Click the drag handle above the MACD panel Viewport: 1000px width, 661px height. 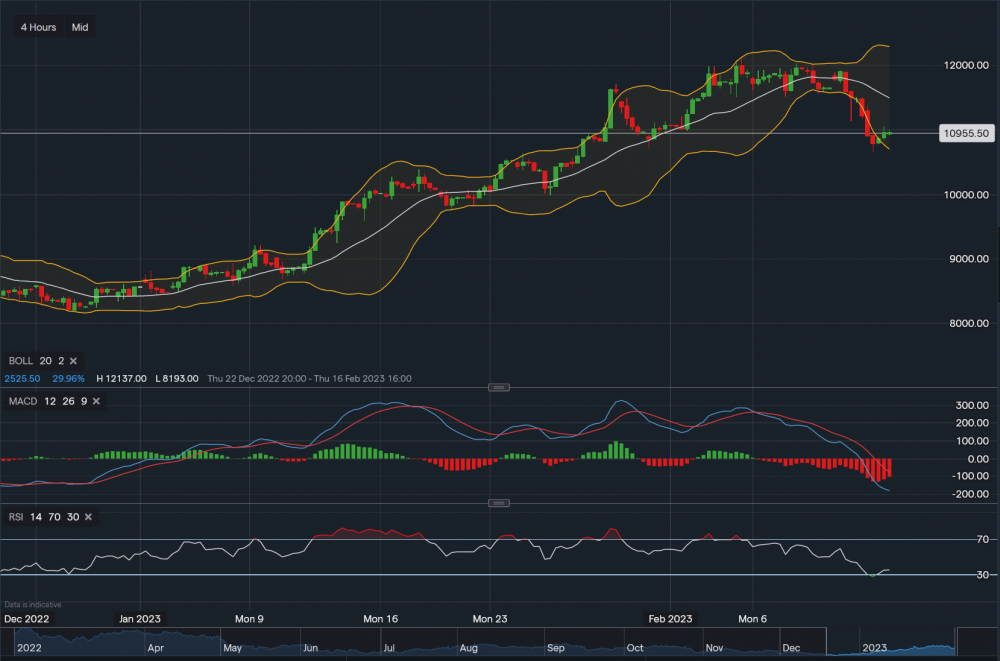[498, 387]
